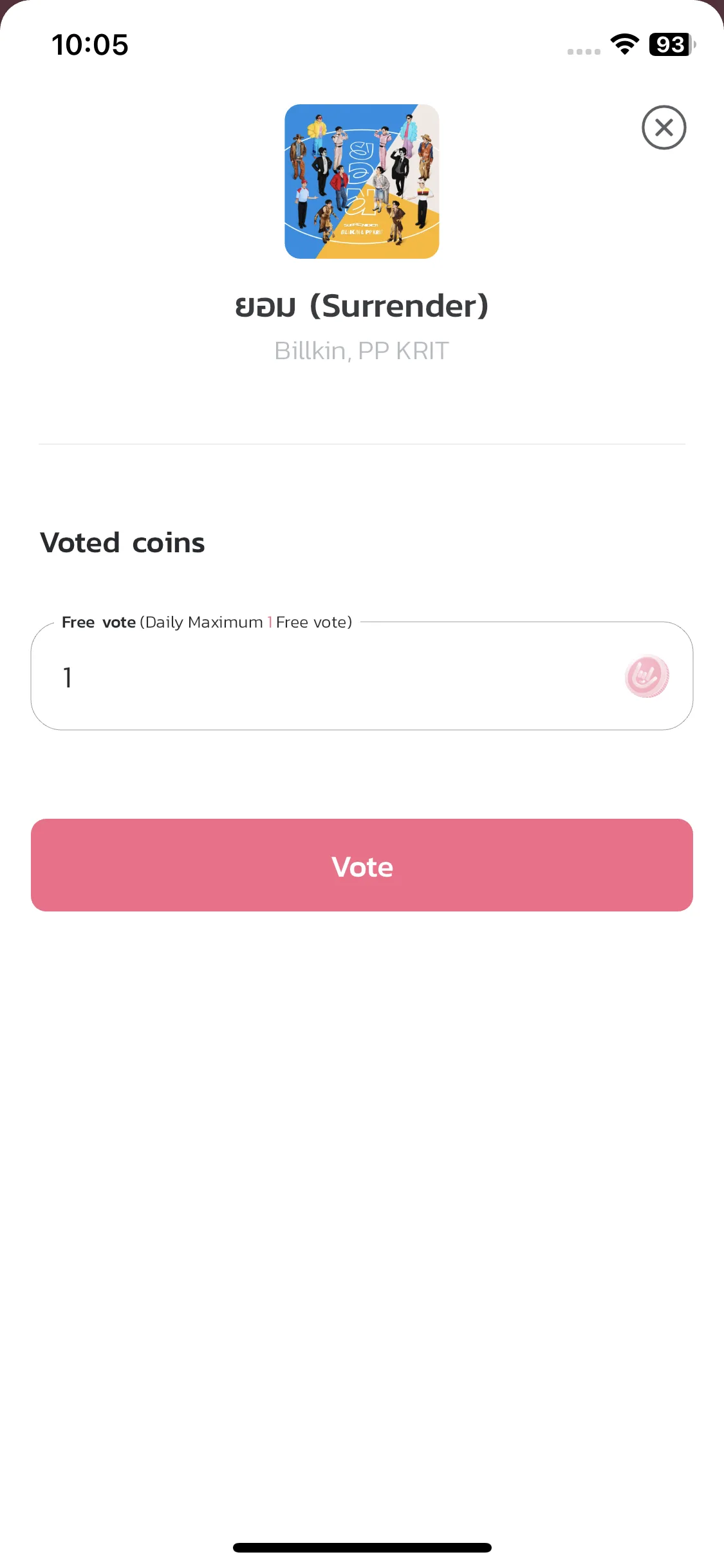Tap the home indicator bar at bottom
Viewport: 724px width, 1568px height.
362,1547
